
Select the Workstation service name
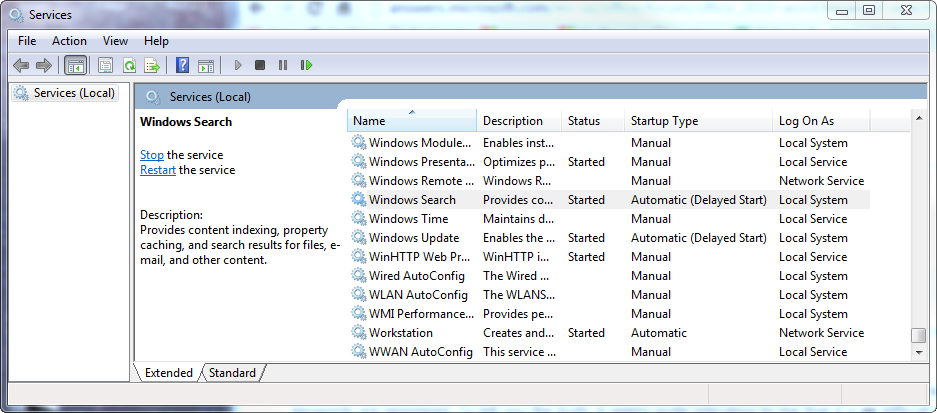tap(401, 332)
